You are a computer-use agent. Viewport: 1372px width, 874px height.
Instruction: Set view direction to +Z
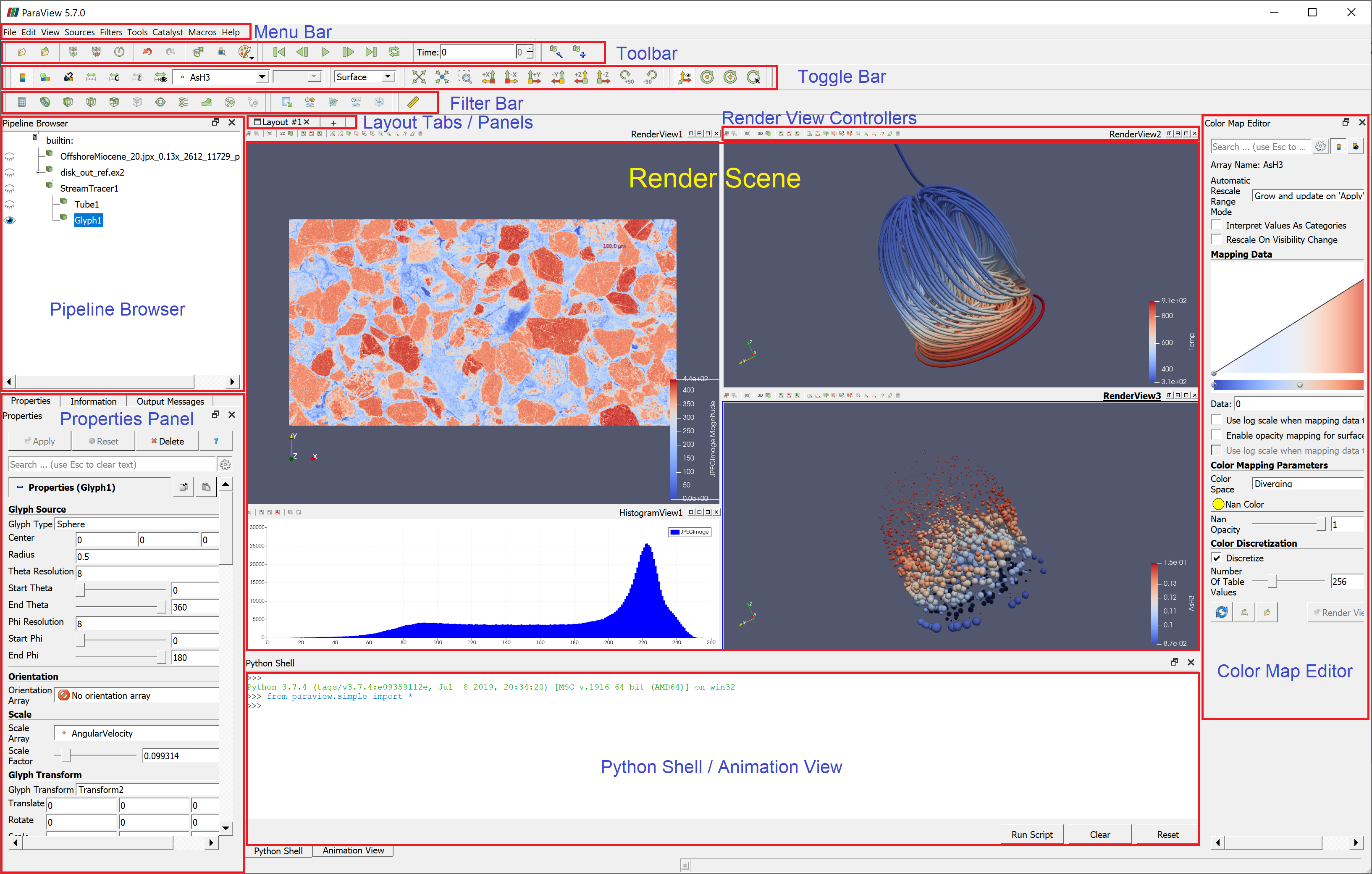(x=581, y=77)
